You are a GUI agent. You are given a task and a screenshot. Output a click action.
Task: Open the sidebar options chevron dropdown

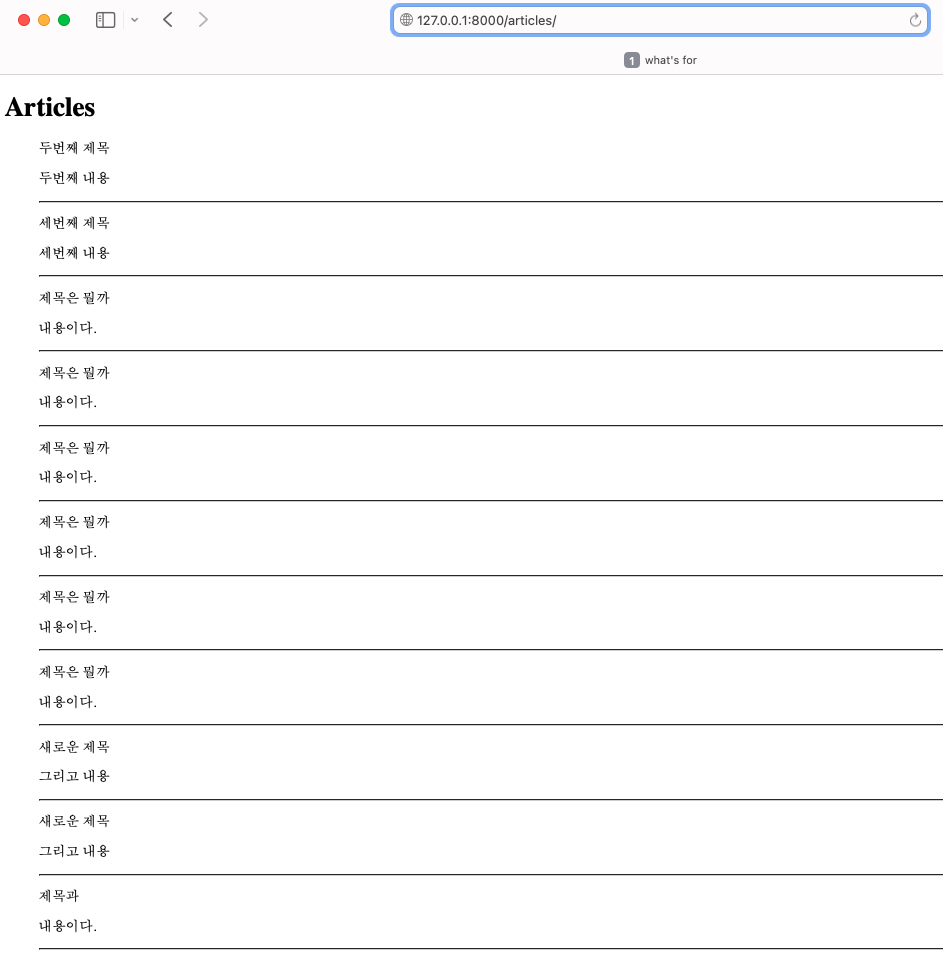[134, 20]
